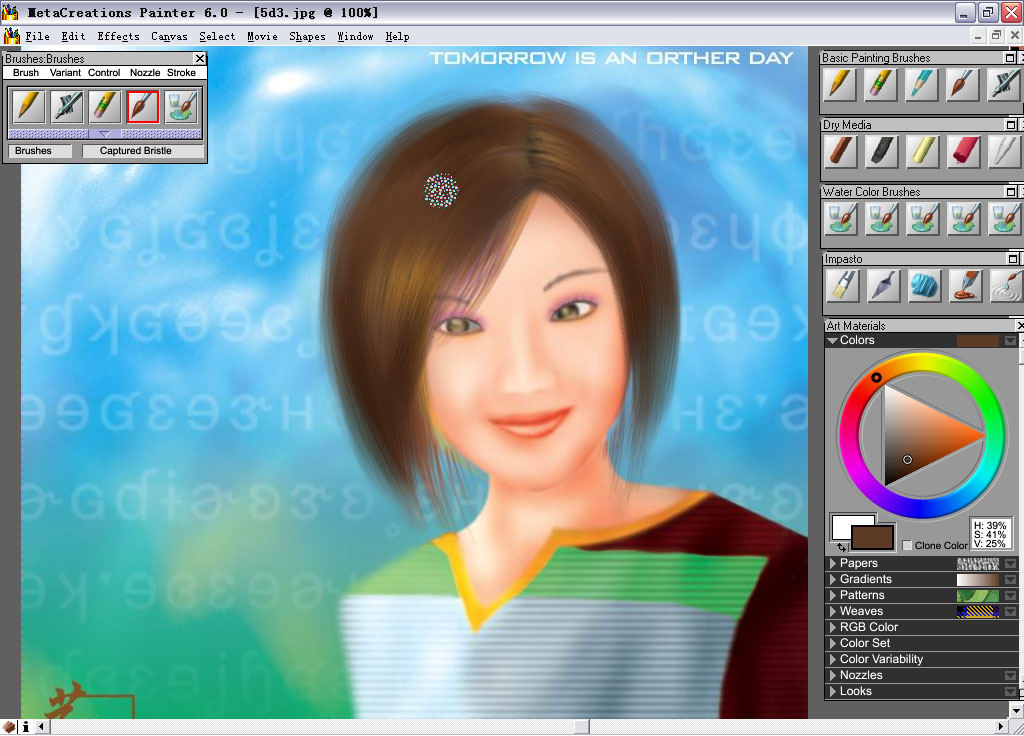Click the Captured Bristle variant button

pos(143,151)
